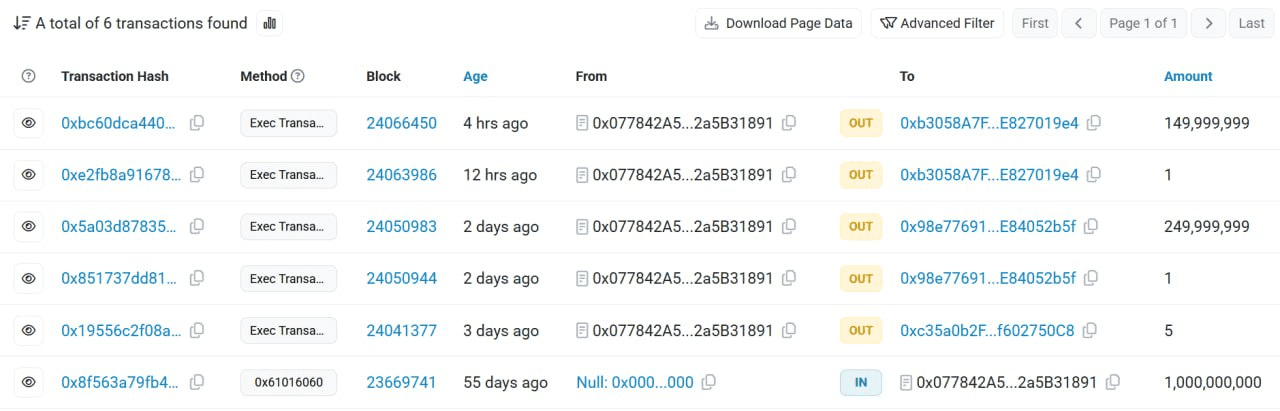Open the Advanced Filter options
The image size is (1280, 411).
tap(937, 23)
